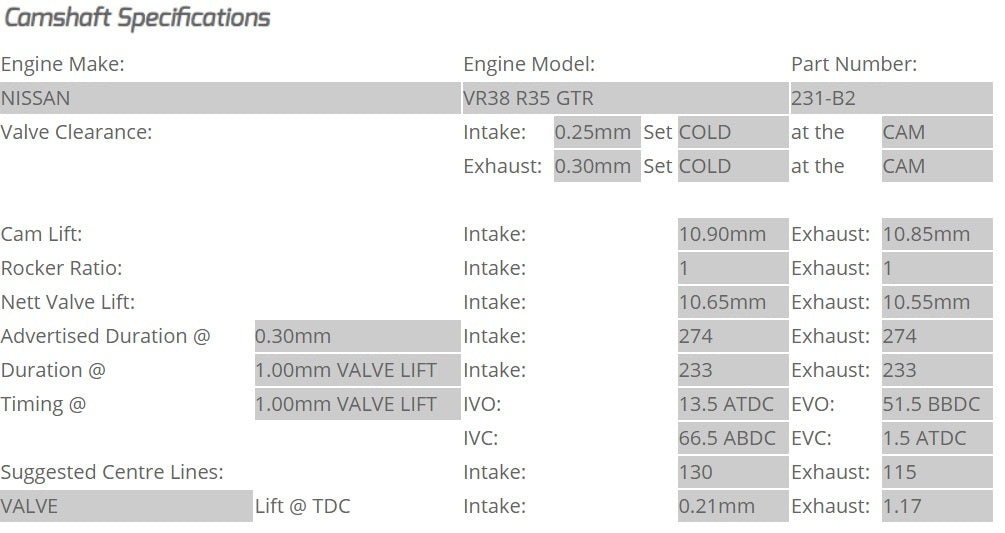
Task: Select the Exhaust valve clearance 0.30mm field
Action: (597, 167)
